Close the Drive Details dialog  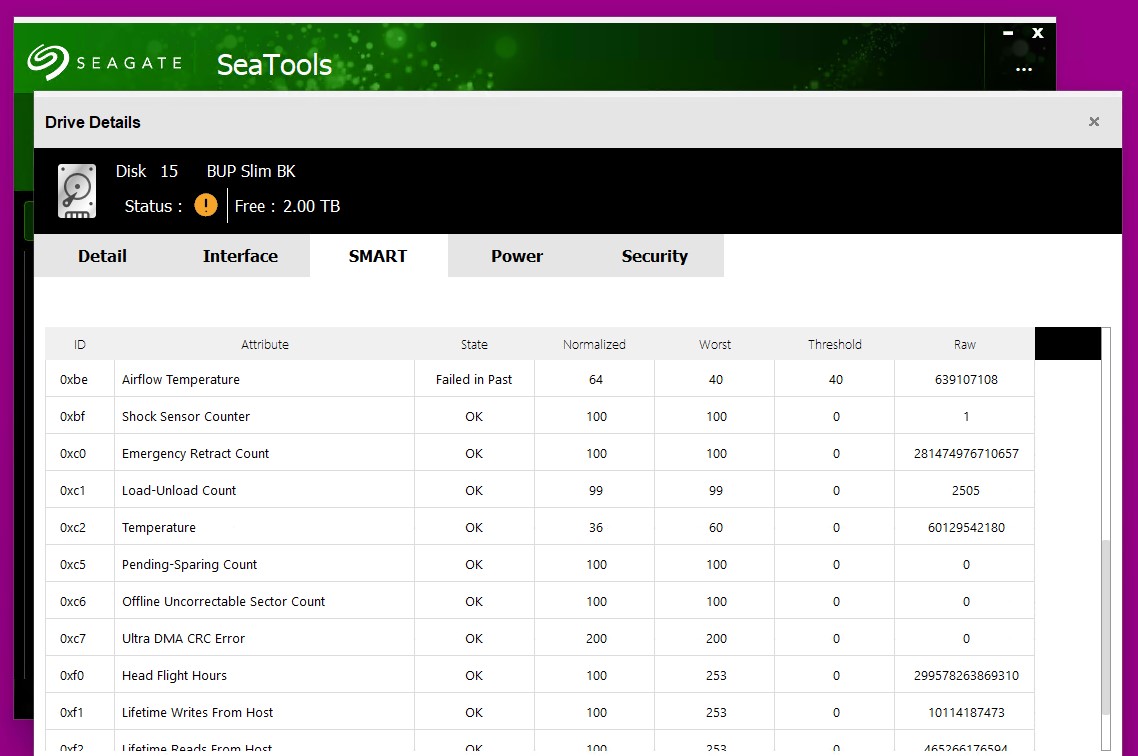(x=1093, y=122)
